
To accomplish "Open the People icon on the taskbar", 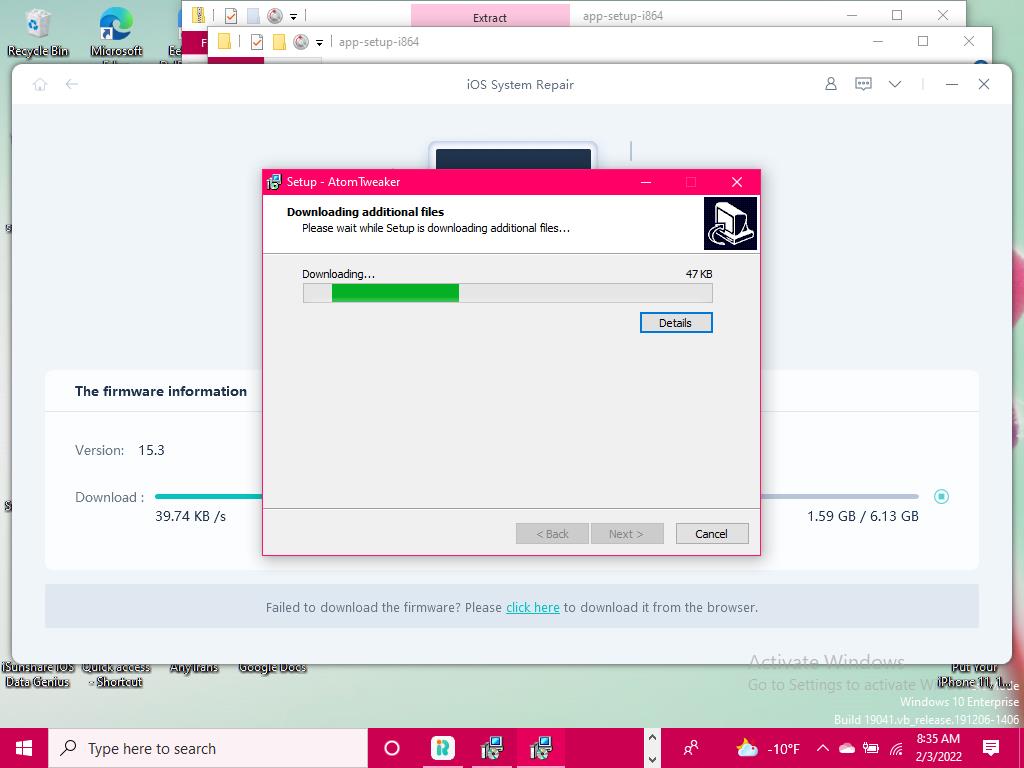I will [691, 748].
